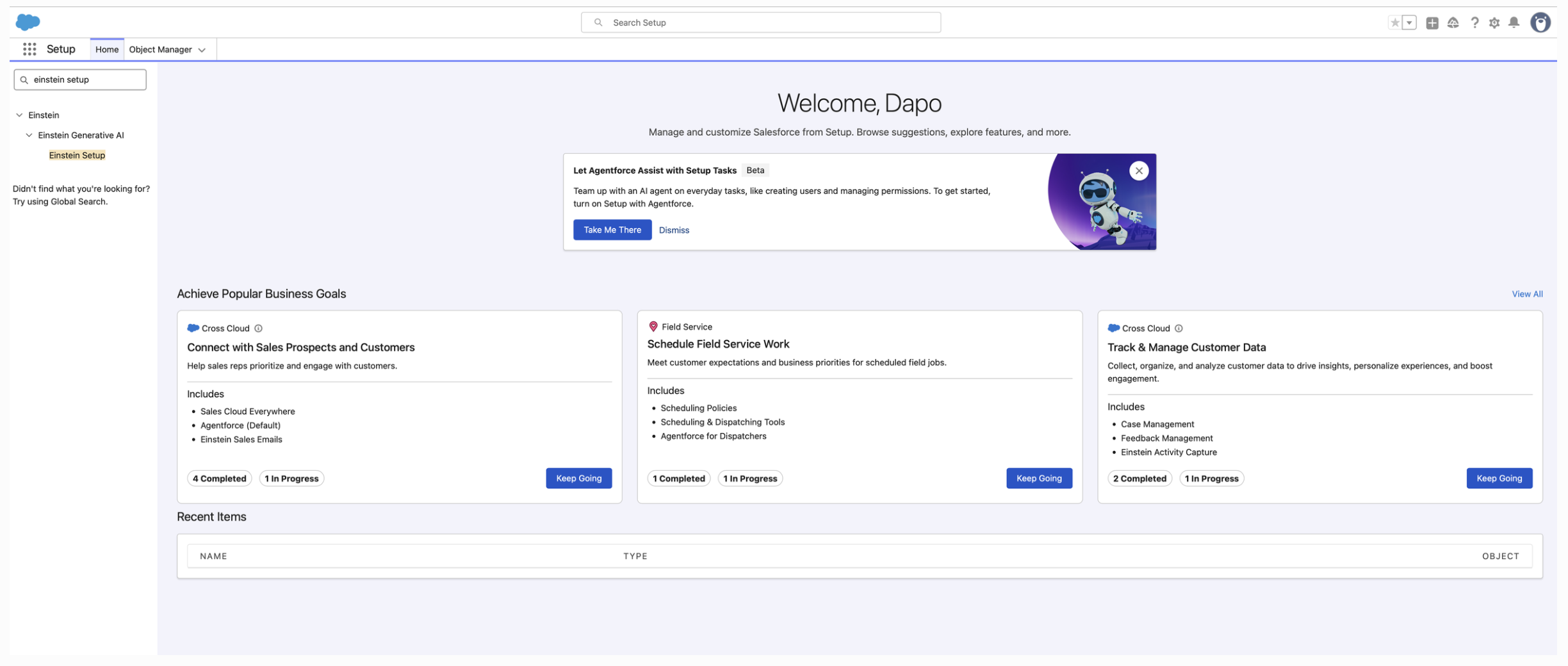Click 1 In Progress on Schedule Field Service card
This screenshot has height=666, width=1568.
tap(750, 478)
